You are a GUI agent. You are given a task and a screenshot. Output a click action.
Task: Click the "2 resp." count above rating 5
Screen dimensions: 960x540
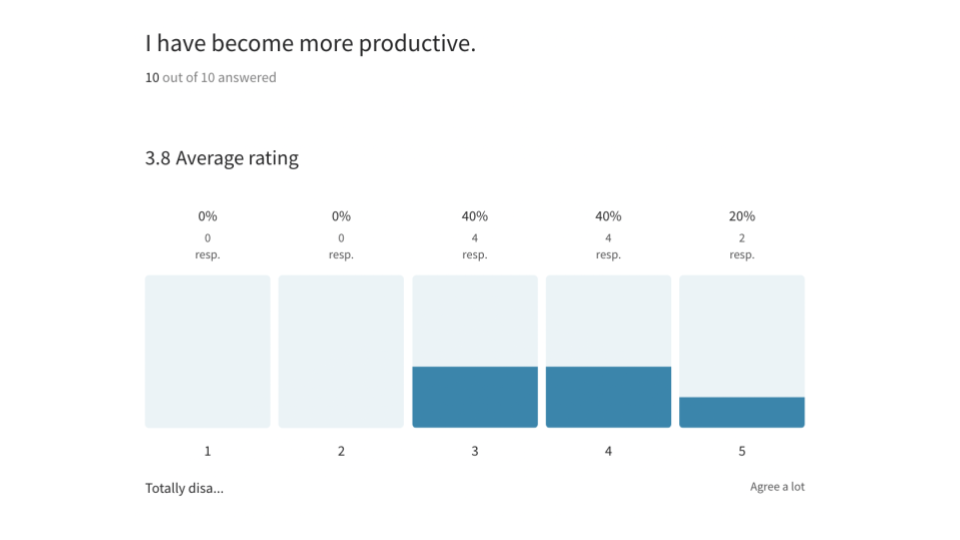tap(742, 246)
